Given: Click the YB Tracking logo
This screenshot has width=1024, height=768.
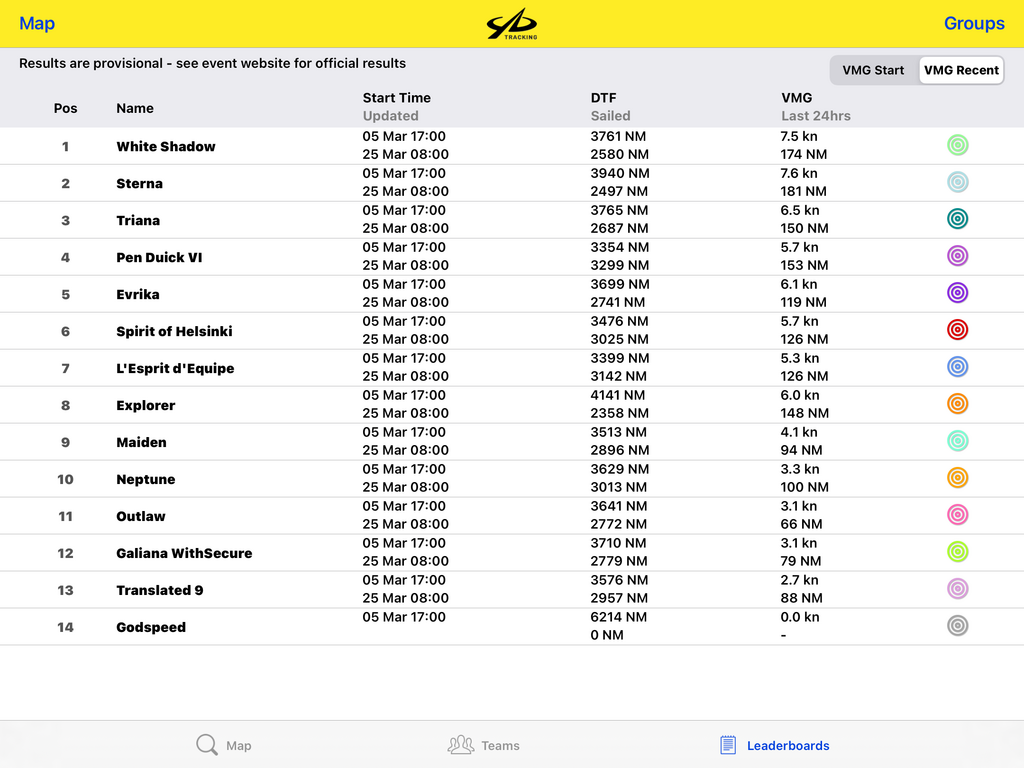Looking at the screenshot, I should (512, 24).
